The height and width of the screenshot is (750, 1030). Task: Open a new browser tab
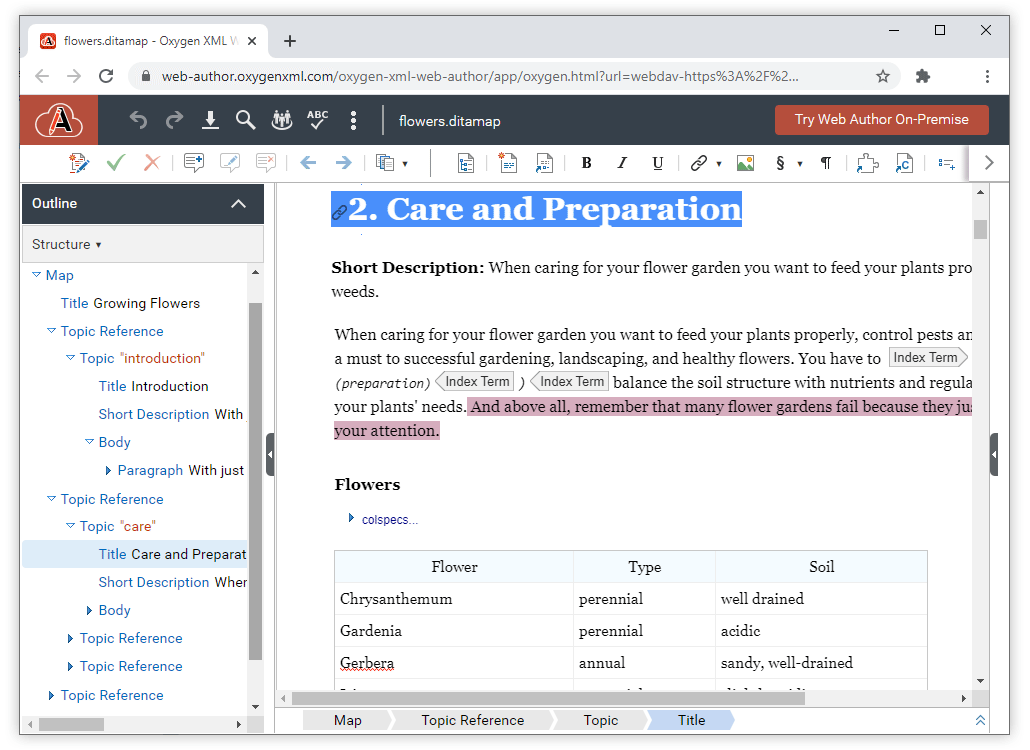coord(290,41)
